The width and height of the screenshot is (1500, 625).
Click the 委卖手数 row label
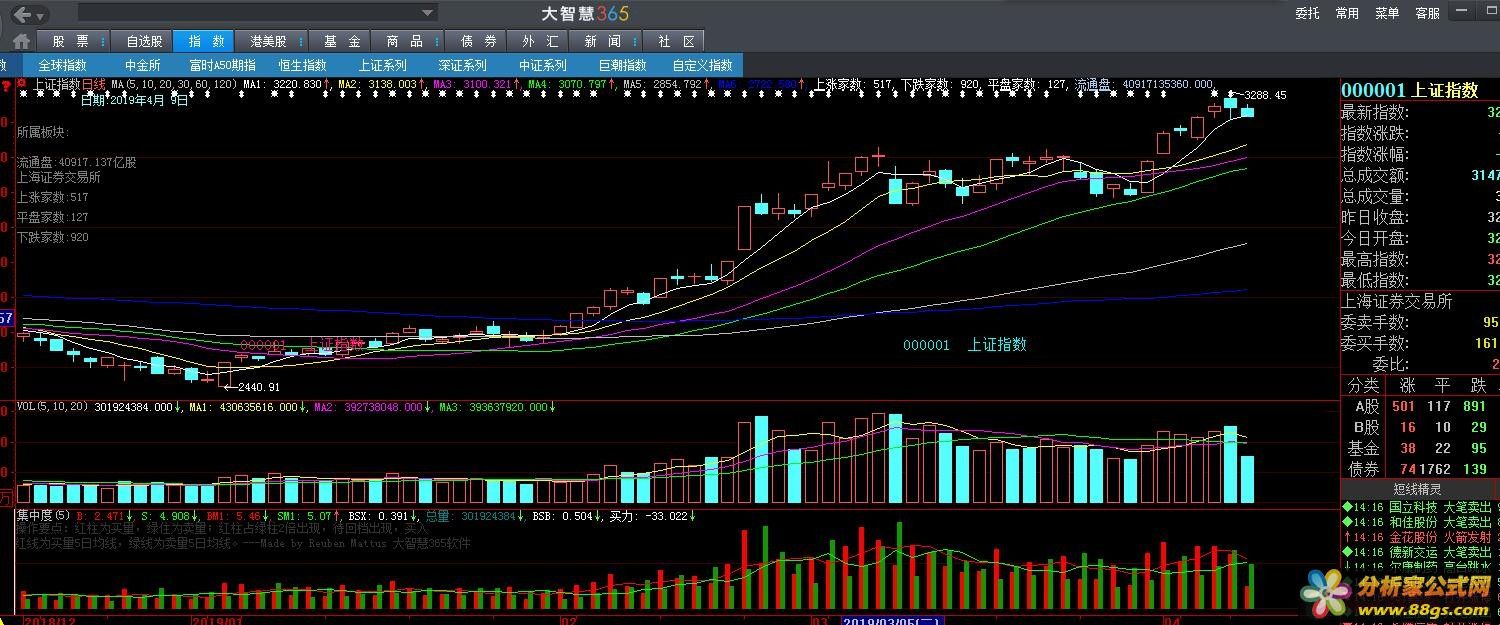[1374, 323]
